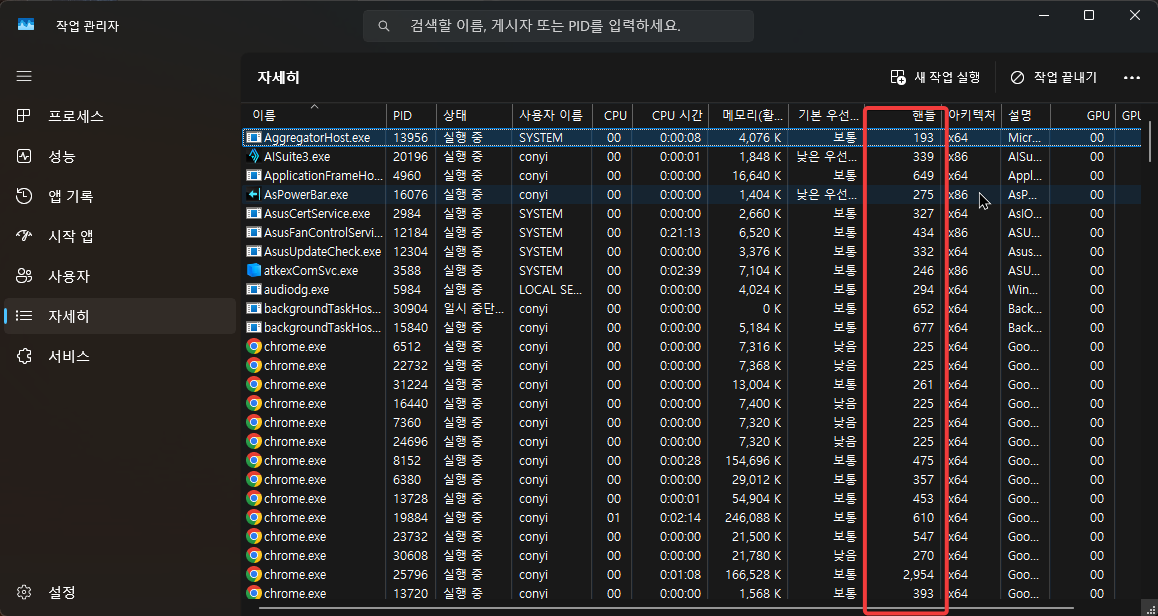The width and height of the screenshot is (1158, 616).
Task: Sort by the CPU column header
Action: pos(613,115)
